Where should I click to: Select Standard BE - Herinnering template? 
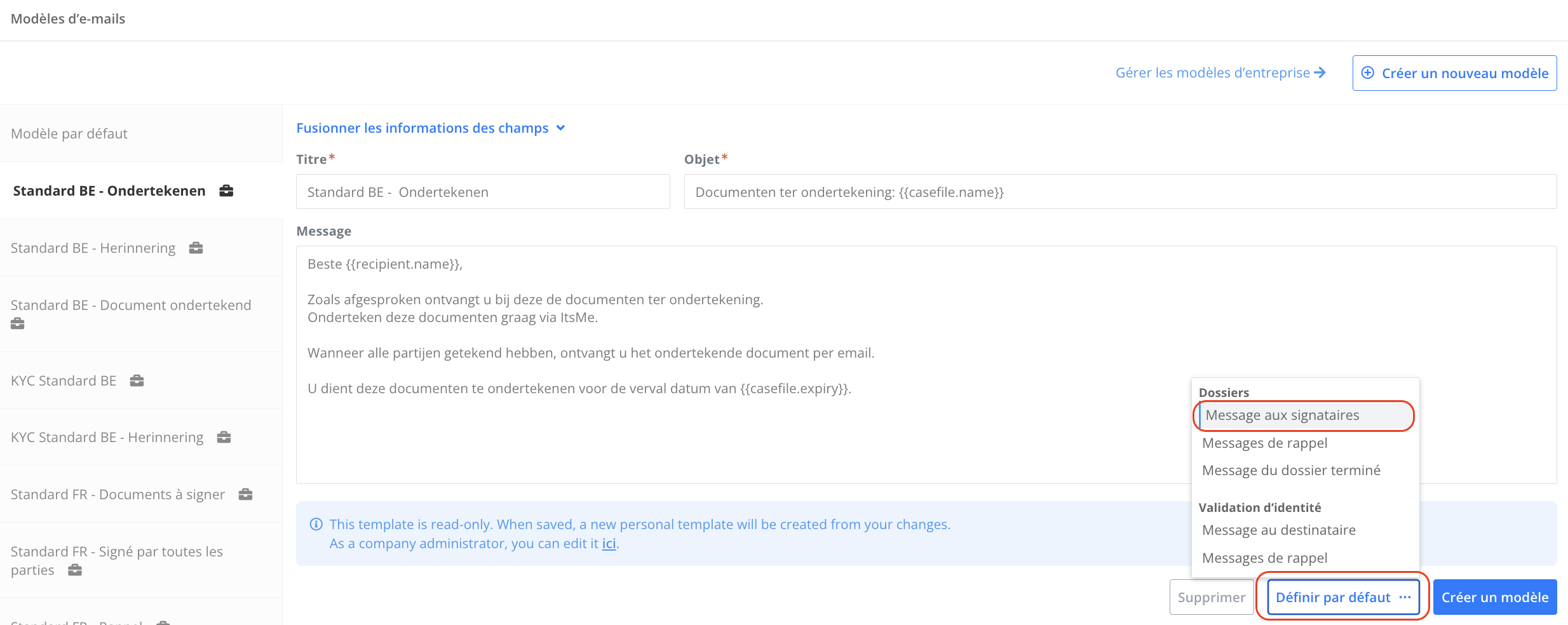click(141, 248)
